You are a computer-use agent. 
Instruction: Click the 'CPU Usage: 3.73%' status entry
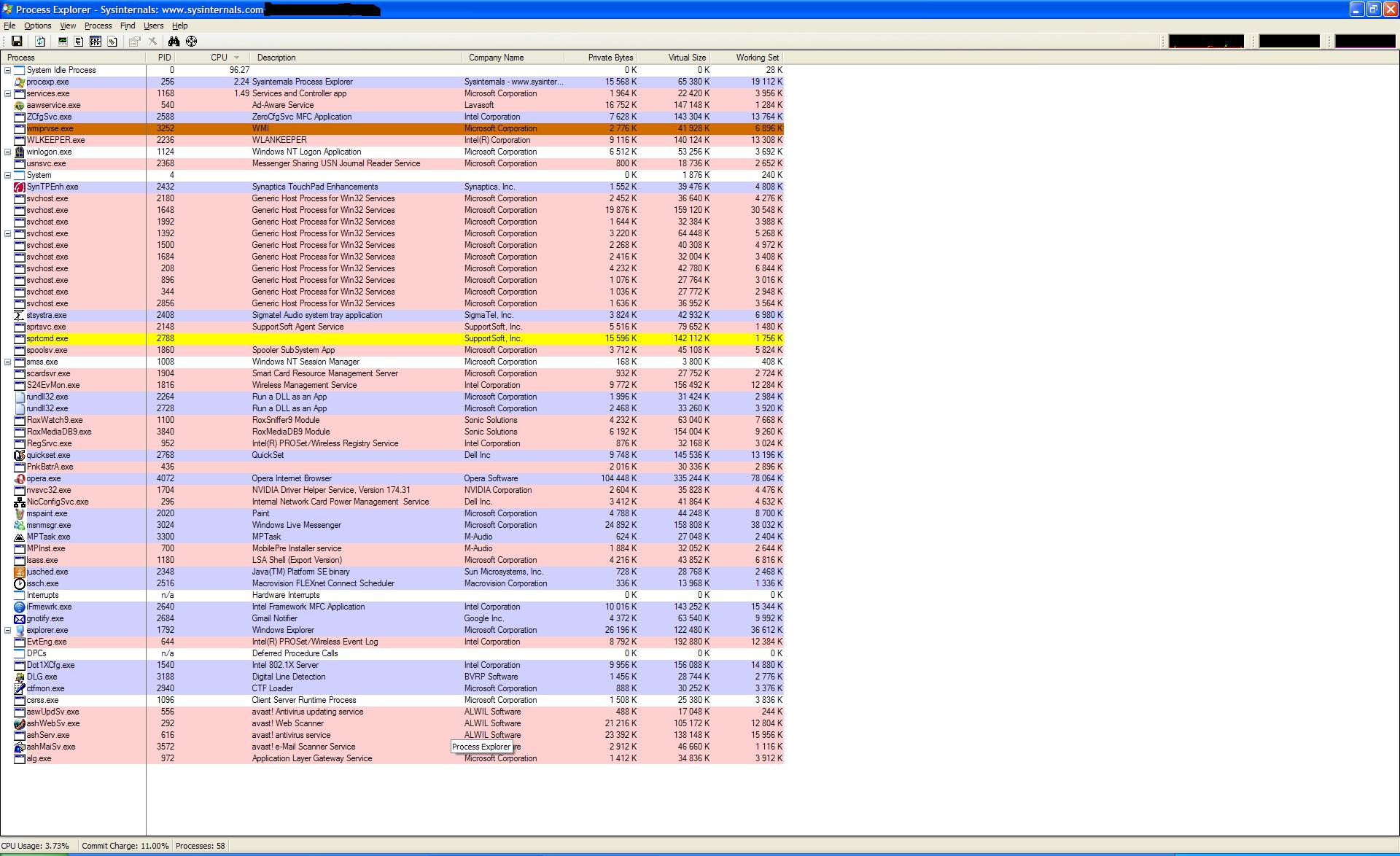[36, 846]
